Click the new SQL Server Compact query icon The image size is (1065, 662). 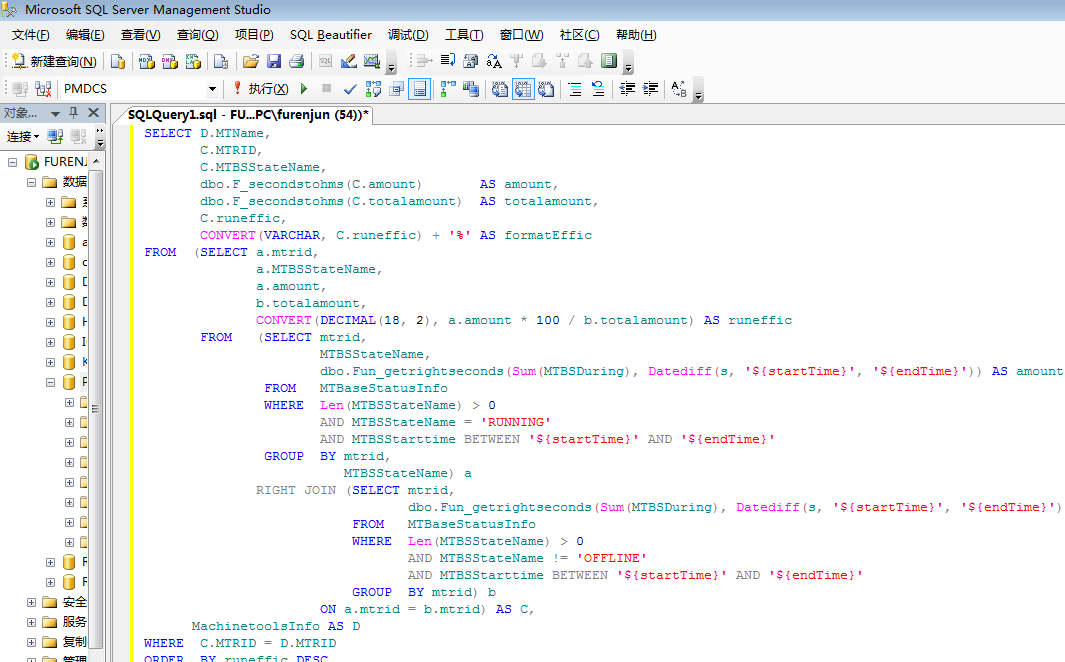coord(221,62)
